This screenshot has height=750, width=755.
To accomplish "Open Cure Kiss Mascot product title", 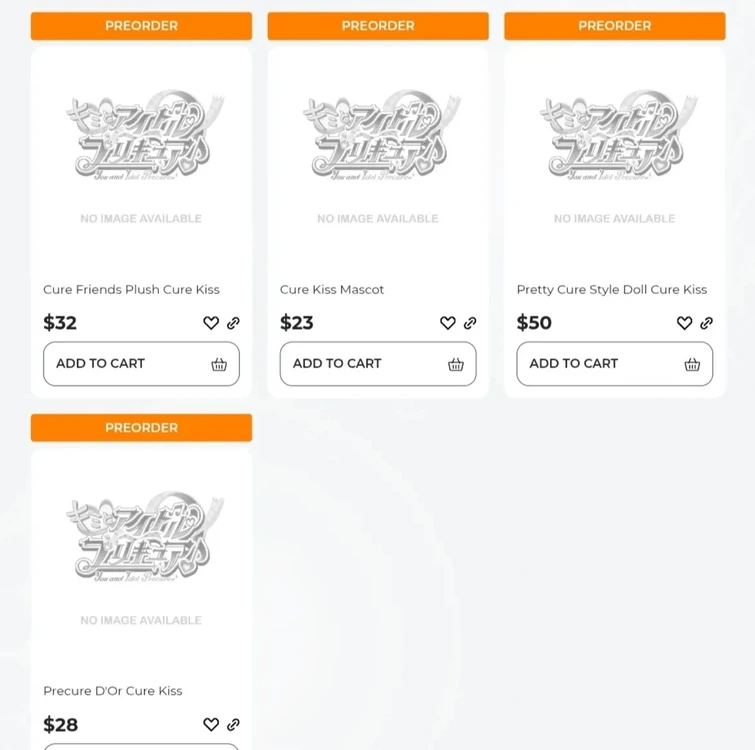I will [332, 290].
